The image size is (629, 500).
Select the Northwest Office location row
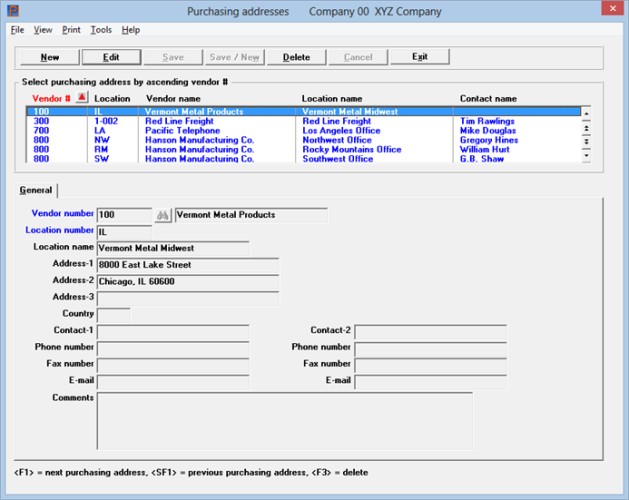(x=304, y=140)
